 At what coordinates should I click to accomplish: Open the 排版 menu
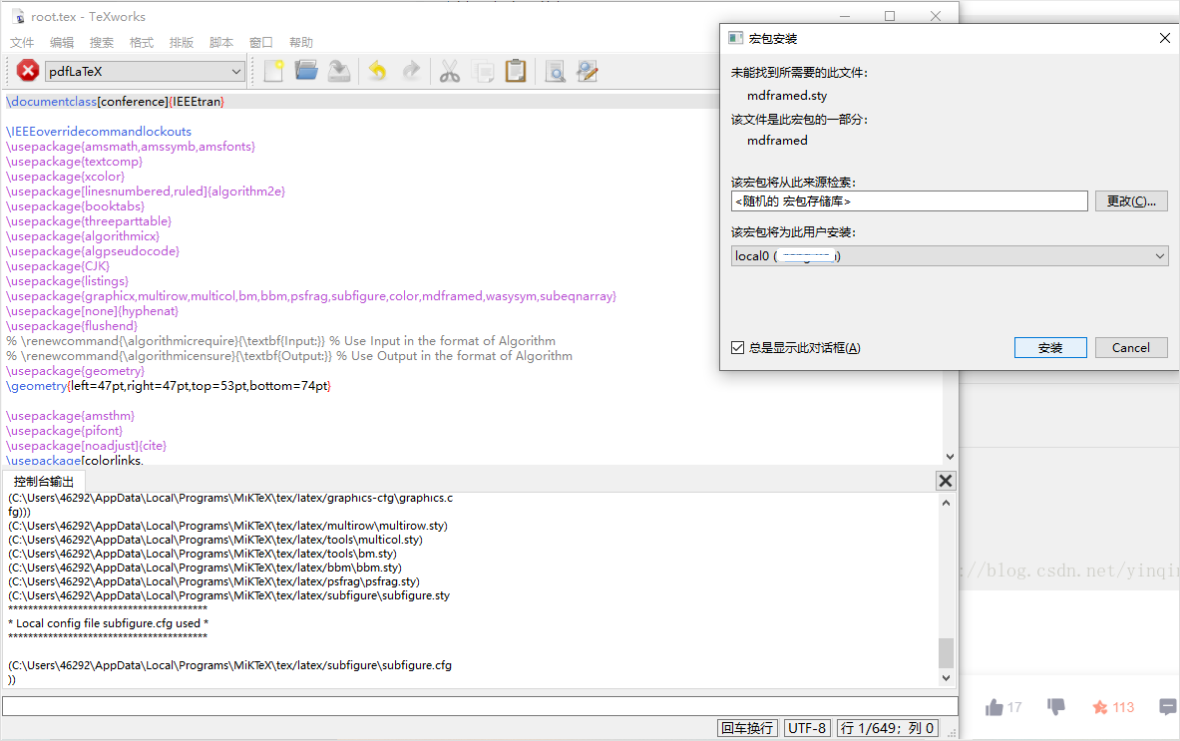coord(180,42)
